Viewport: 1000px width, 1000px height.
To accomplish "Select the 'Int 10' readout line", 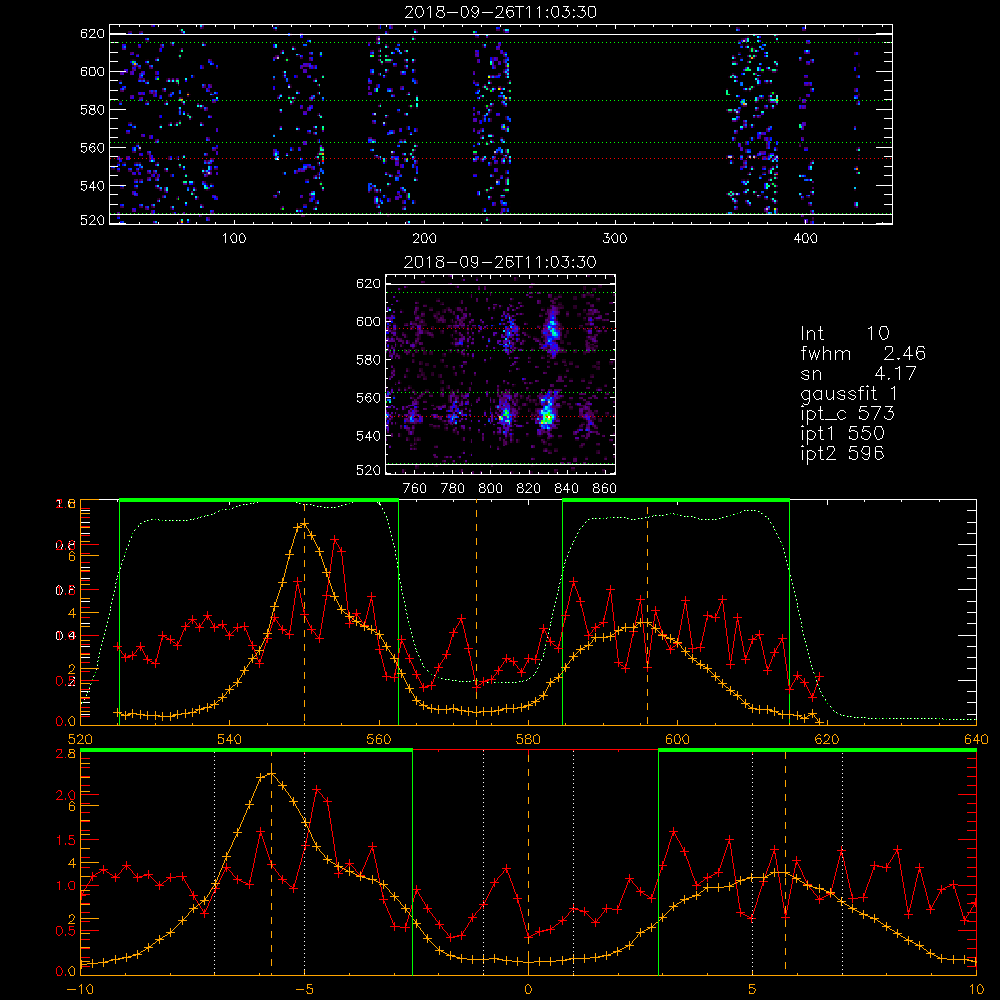I will (x=845, y=334).
